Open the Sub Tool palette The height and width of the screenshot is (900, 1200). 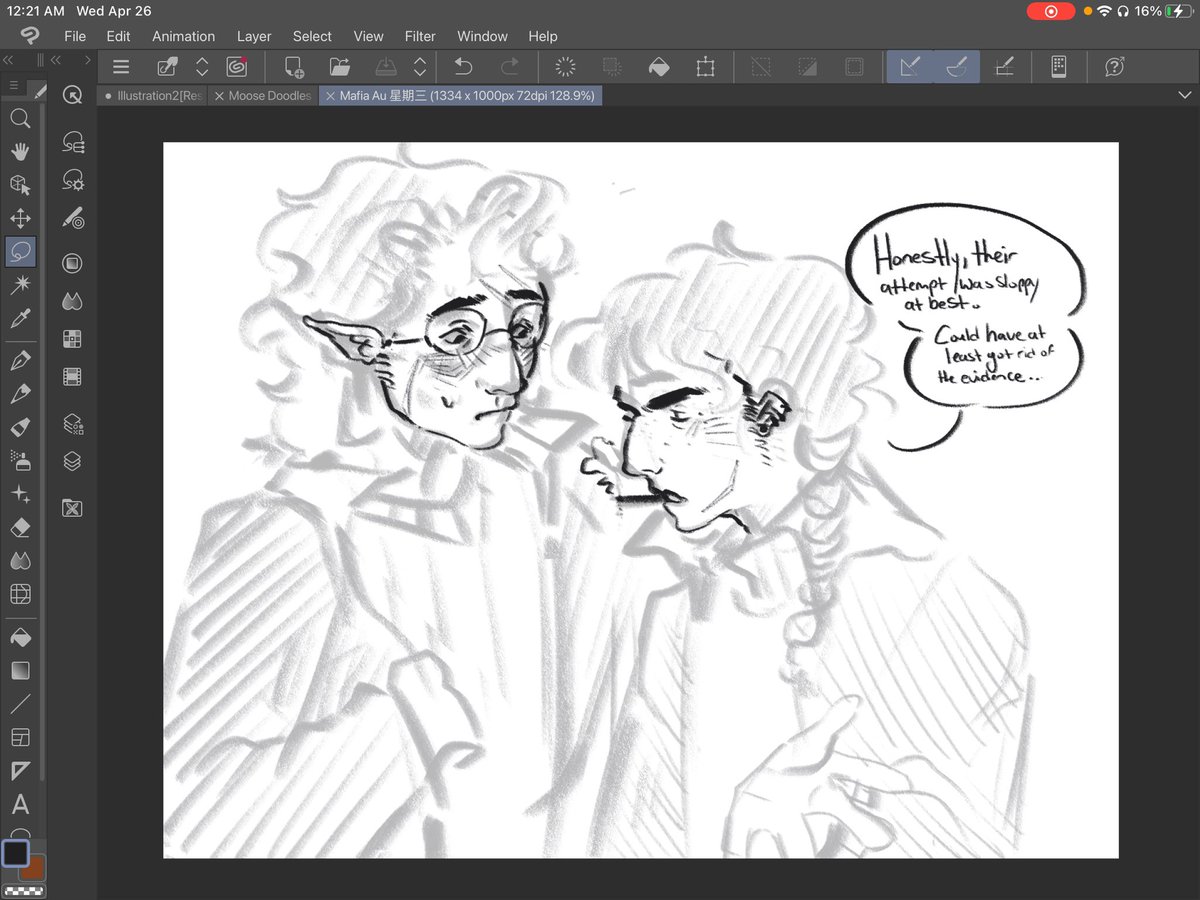72,143
